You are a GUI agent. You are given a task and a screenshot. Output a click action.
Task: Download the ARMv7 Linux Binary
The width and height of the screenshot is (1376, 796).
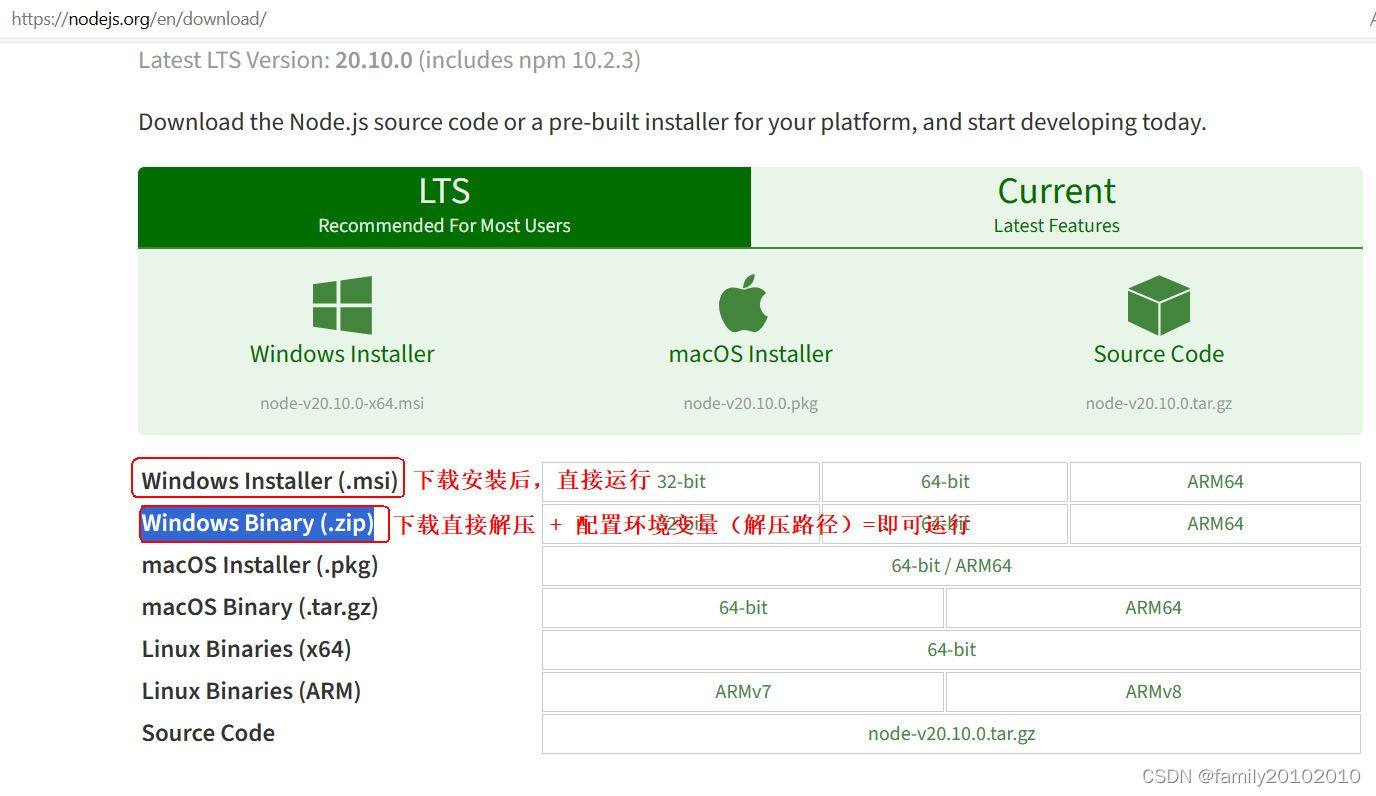(742, 691)
